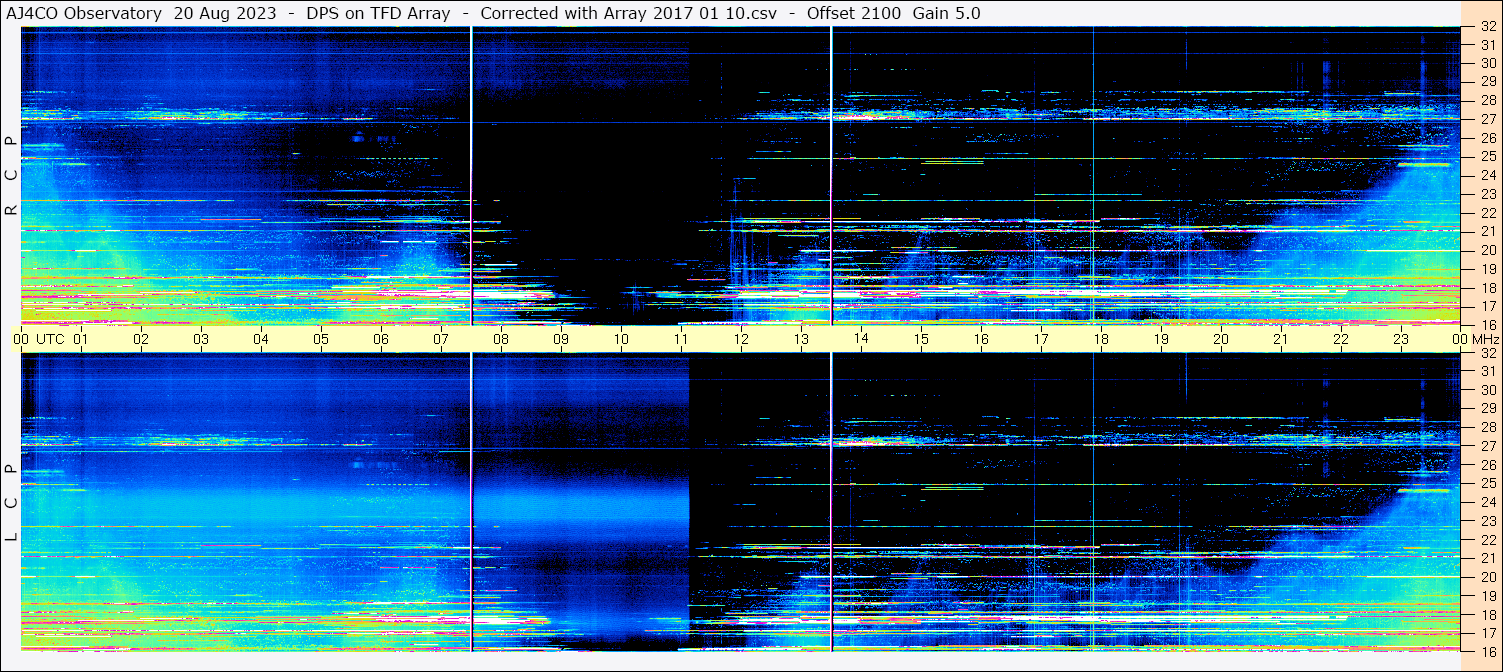Click the LCP panel's vertical 'L C P' label

click(x=11, y=503)
